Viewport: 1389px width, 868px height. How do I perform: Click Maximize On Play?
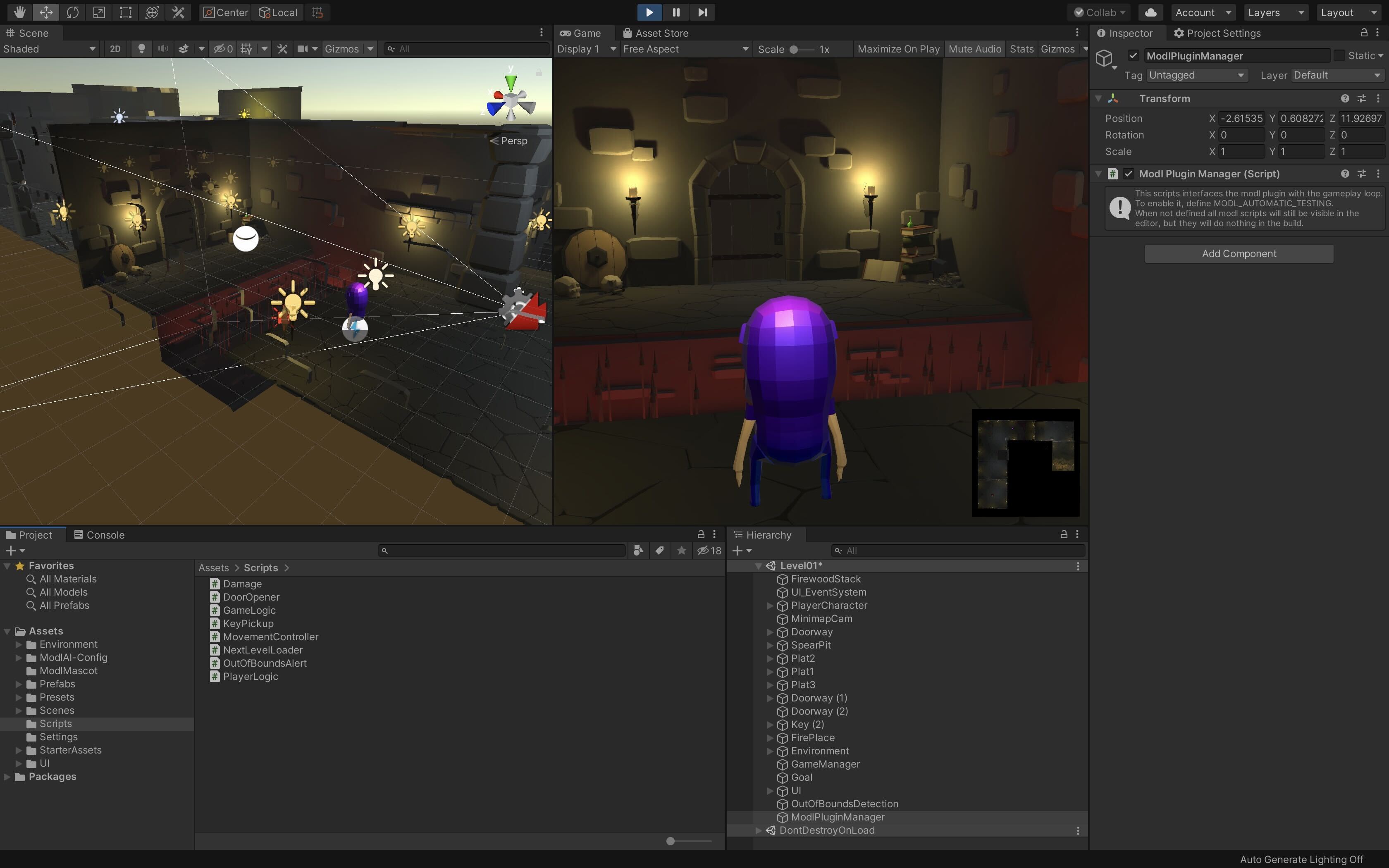898,49
